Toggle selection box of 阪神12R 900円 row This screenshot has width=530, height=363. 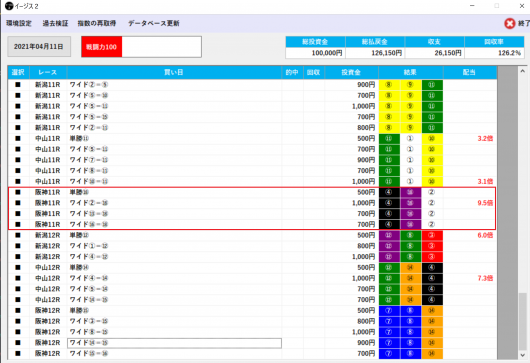point(18,343)
